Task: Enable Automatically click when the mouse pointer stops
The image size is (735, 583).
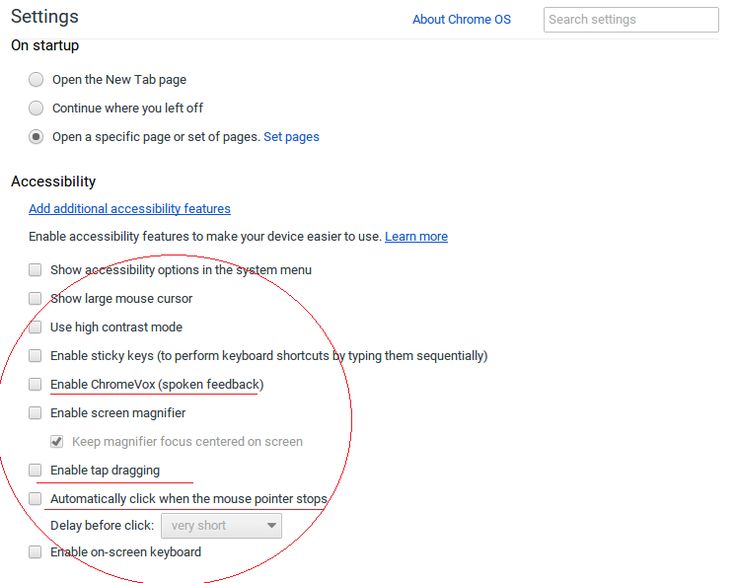Action: (x=35, y=499)
